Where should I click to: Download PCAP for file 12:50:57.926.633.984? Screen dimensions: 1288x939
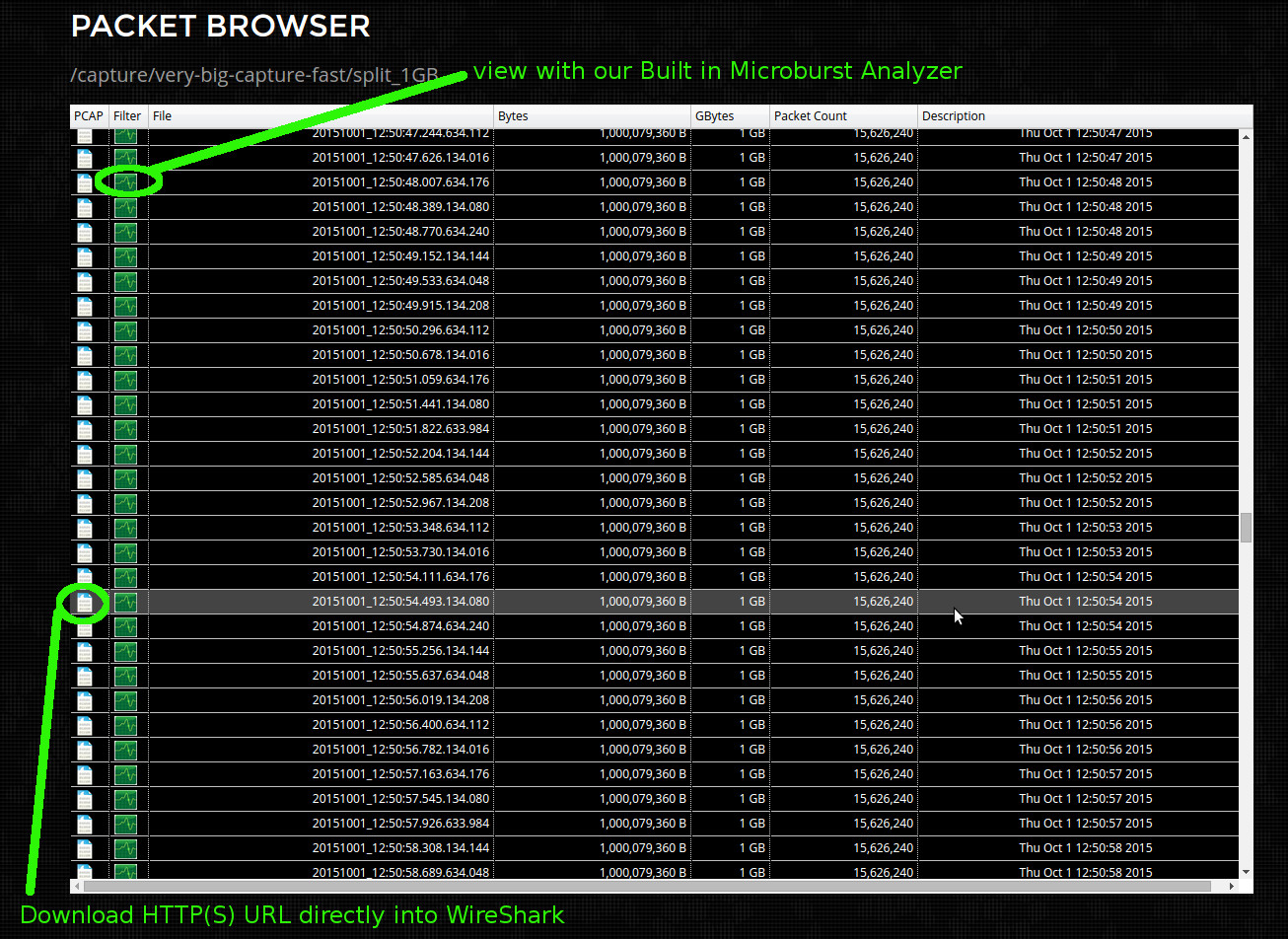[85, 823]
